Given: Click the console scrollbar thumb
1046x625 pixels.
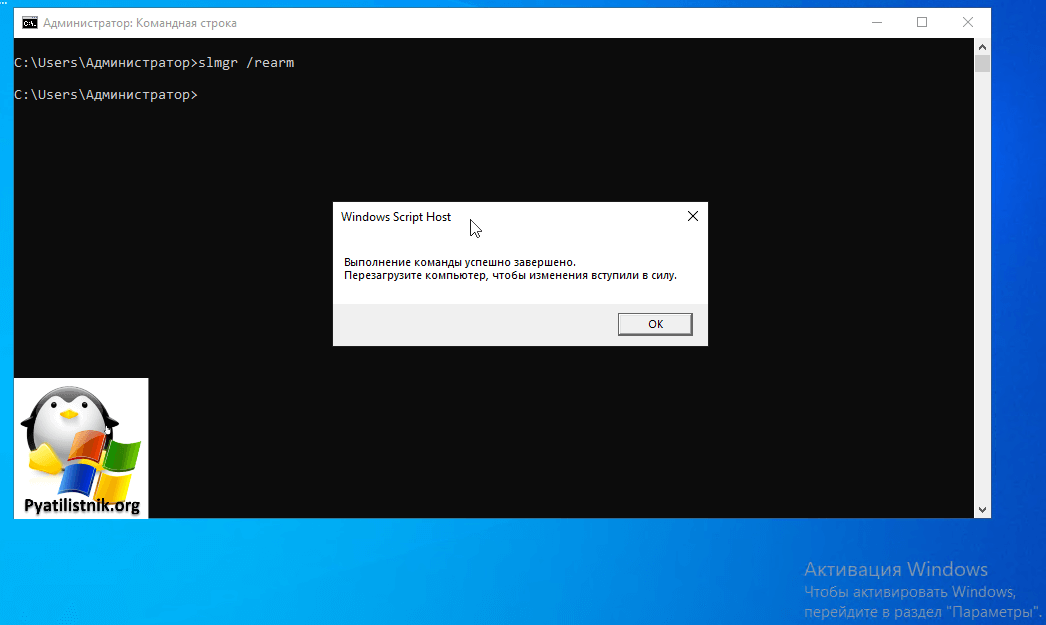Looking at the screenshot, I should 982,63.
